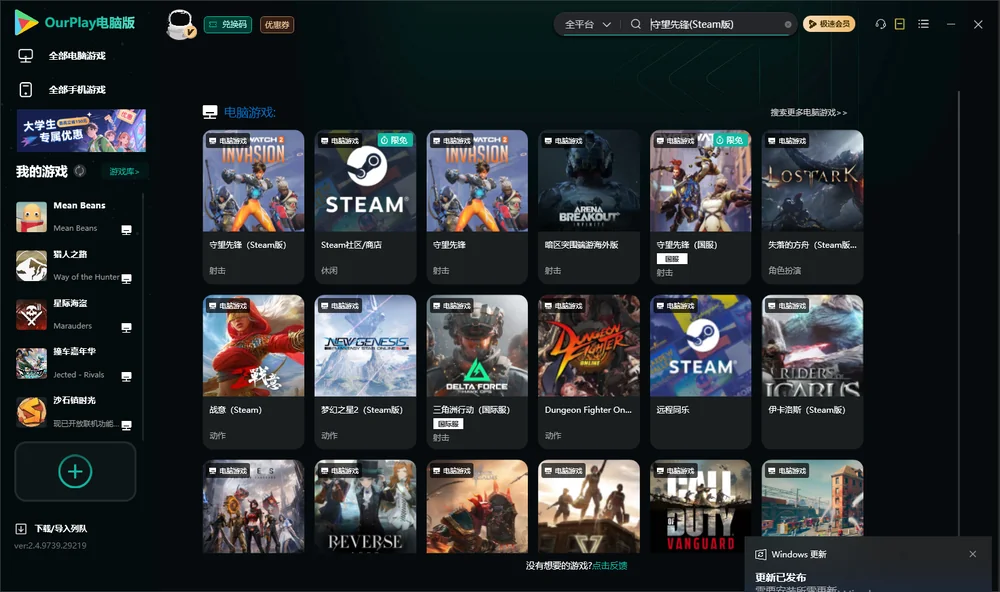Open 梦幻之星2（Steam版）card
The image size is (1000, 592).
[x=365, y=371]
